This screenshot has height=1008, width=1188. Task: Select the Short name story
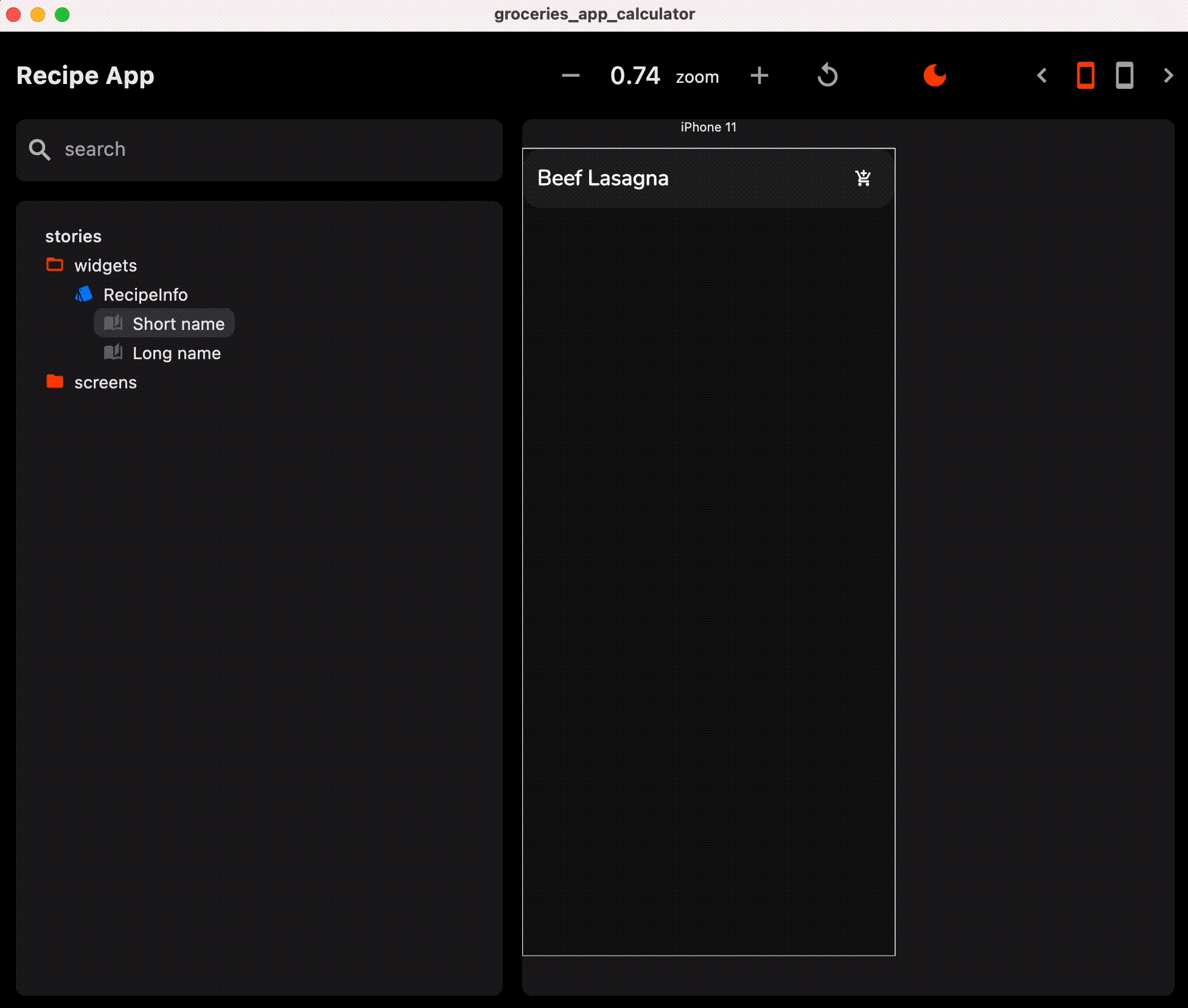179,323
